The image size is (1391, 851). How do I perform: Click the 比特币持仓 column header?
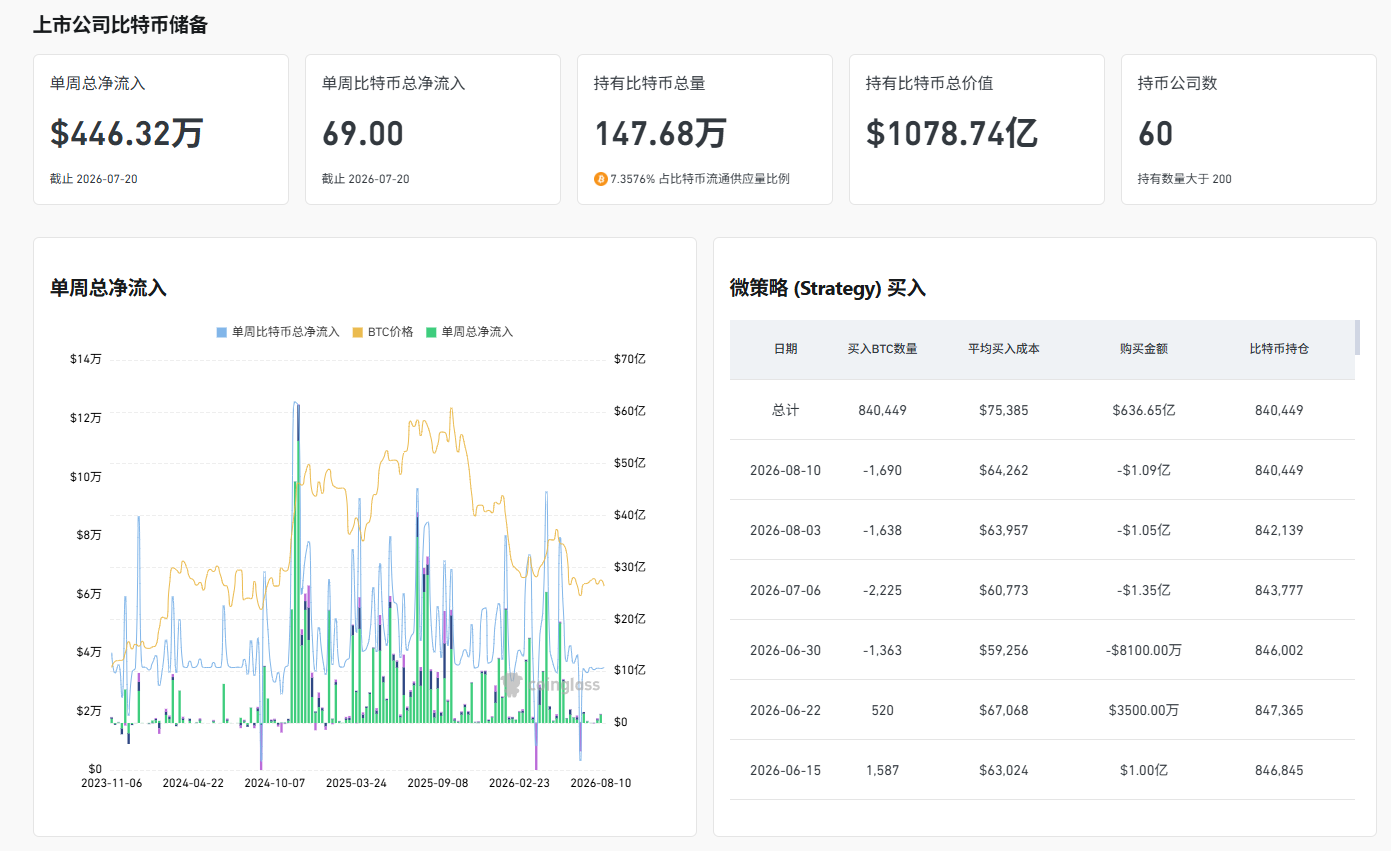(x=1279, y=349)
